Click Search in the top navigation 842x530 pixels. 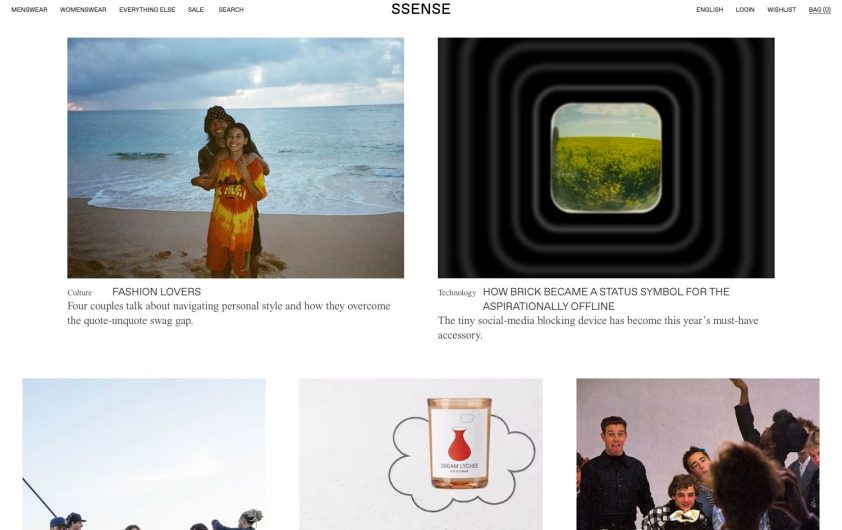pyautogui.click(x=231, y=10)
